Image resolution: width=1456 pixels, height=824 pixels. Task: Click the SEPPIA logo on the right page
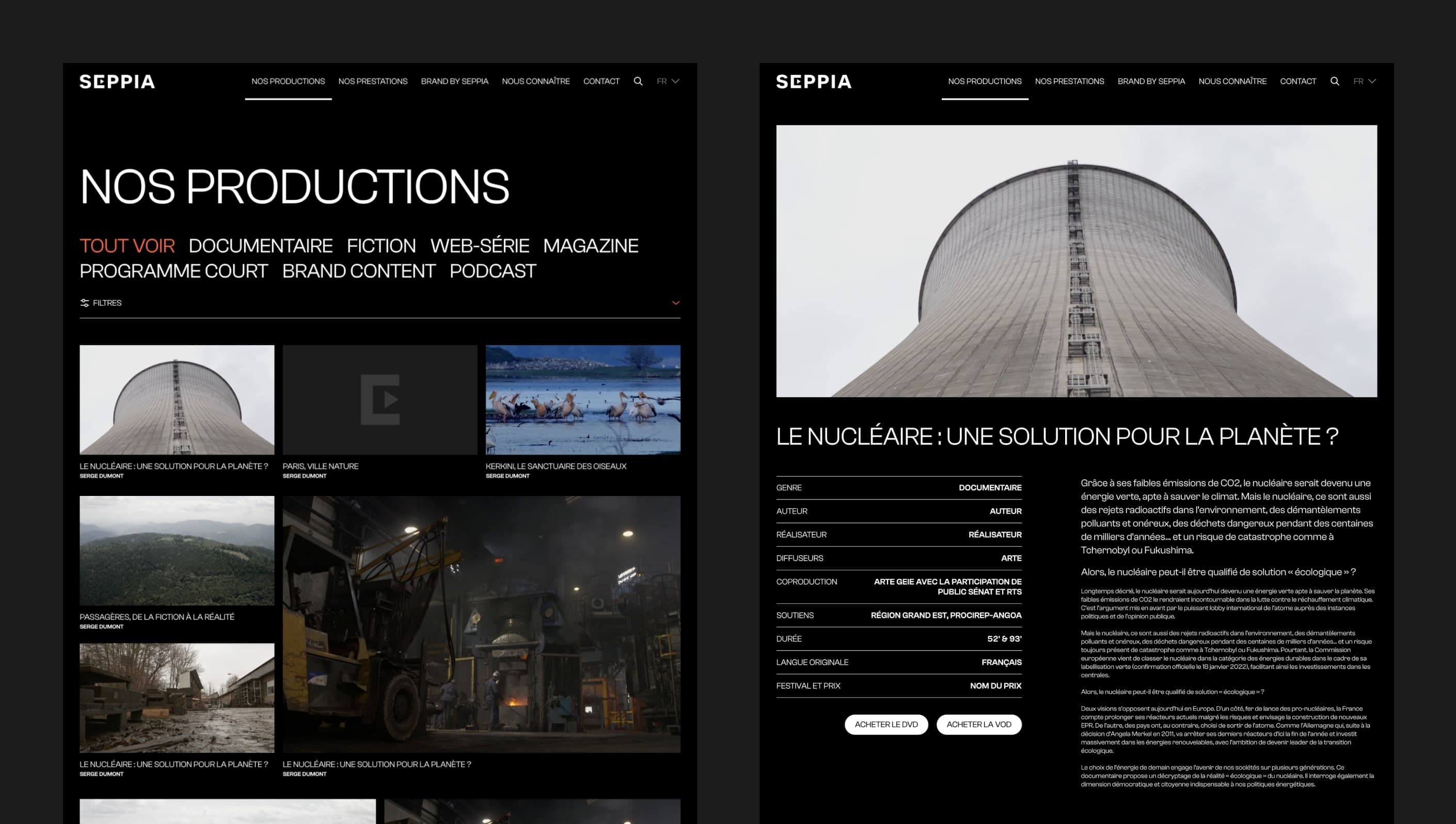pos(814,82)
